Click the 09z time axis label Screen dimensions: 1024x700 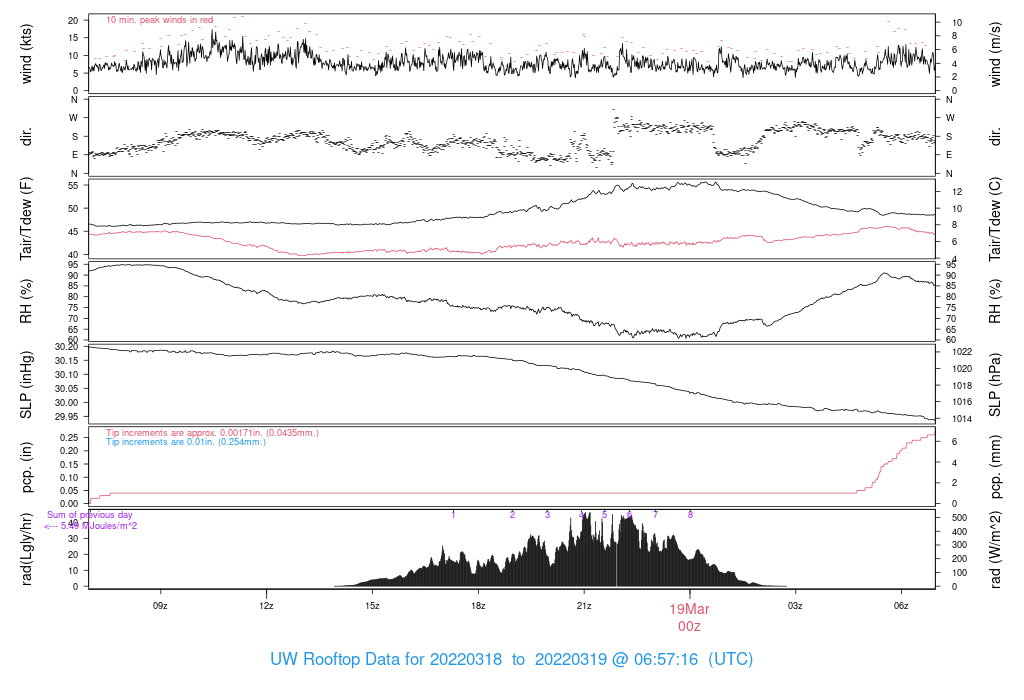pyautogui.click(x=160, y=606)
